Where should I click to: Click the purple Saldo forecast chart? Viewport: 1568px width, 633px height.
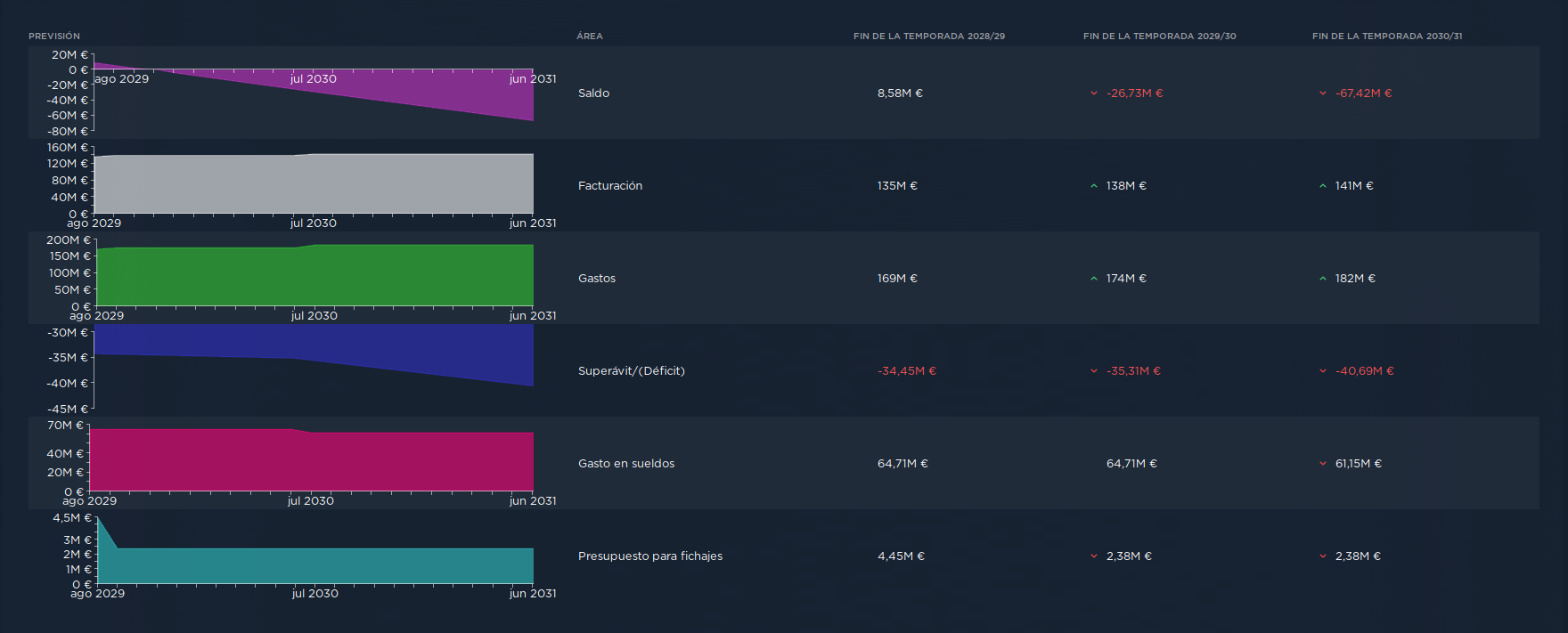pyautogui.click(x=314, y=93)
